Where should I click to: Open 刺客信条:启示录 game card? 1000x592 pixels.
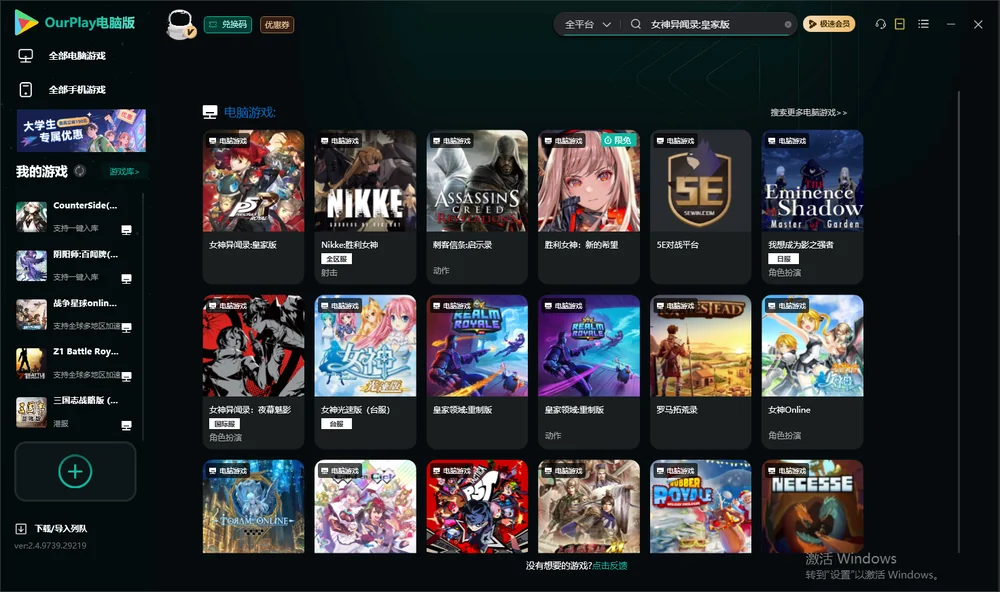click(x=477, y=207)
